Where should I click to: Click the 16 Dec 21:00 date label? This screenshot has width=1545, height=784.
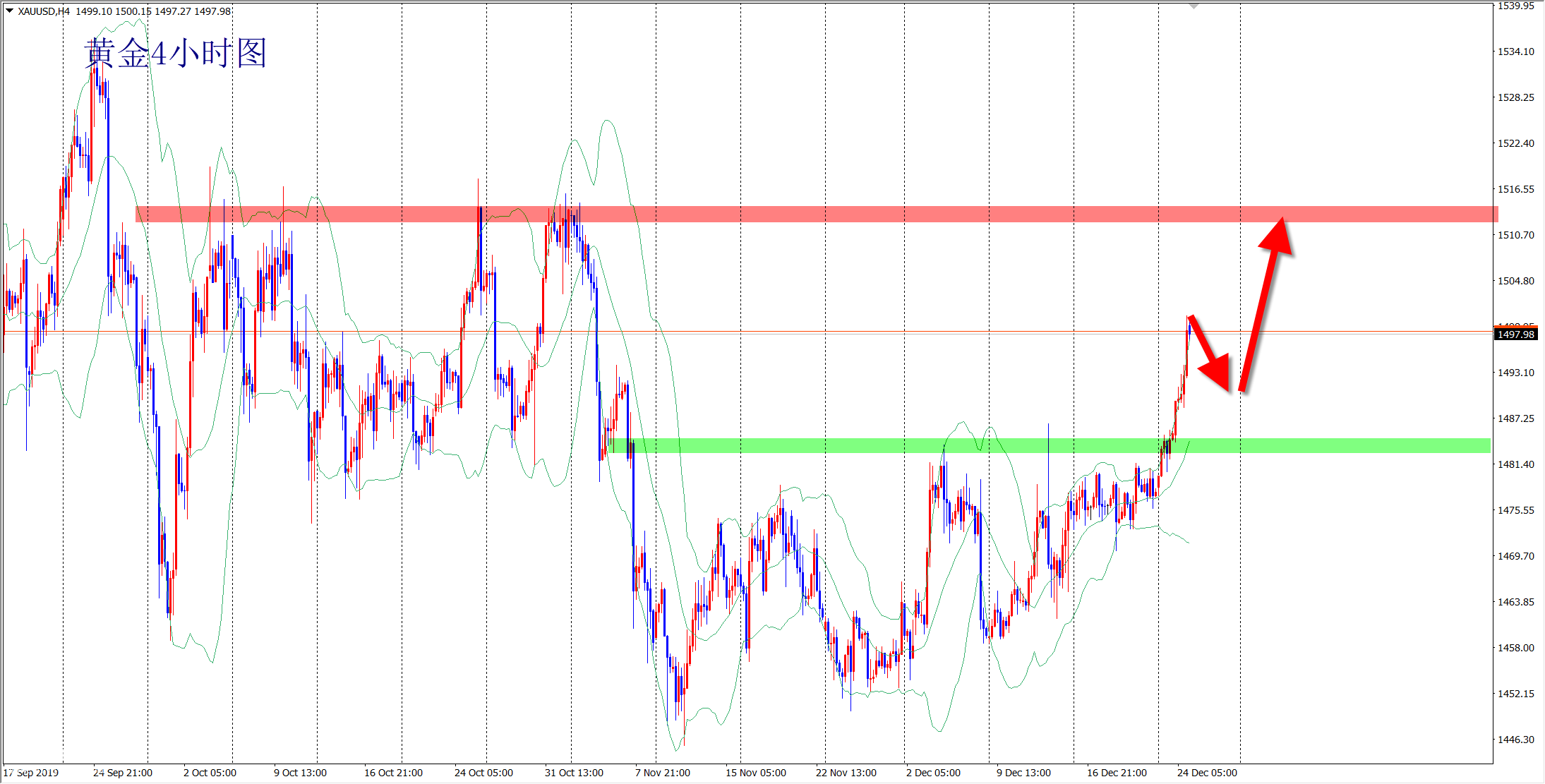coord(1117,773)
